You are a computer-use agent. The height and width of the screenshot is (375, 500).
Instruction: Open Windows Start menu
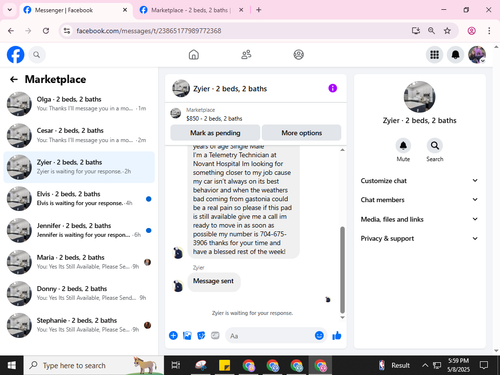pyautogui.click(x=11, y=365)
